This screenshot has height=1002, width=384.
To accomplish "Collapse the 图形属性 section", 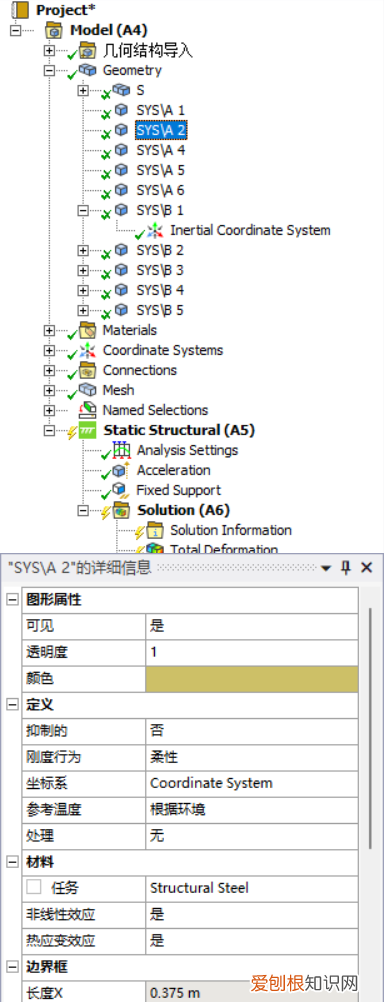I will tap(12, 599).
